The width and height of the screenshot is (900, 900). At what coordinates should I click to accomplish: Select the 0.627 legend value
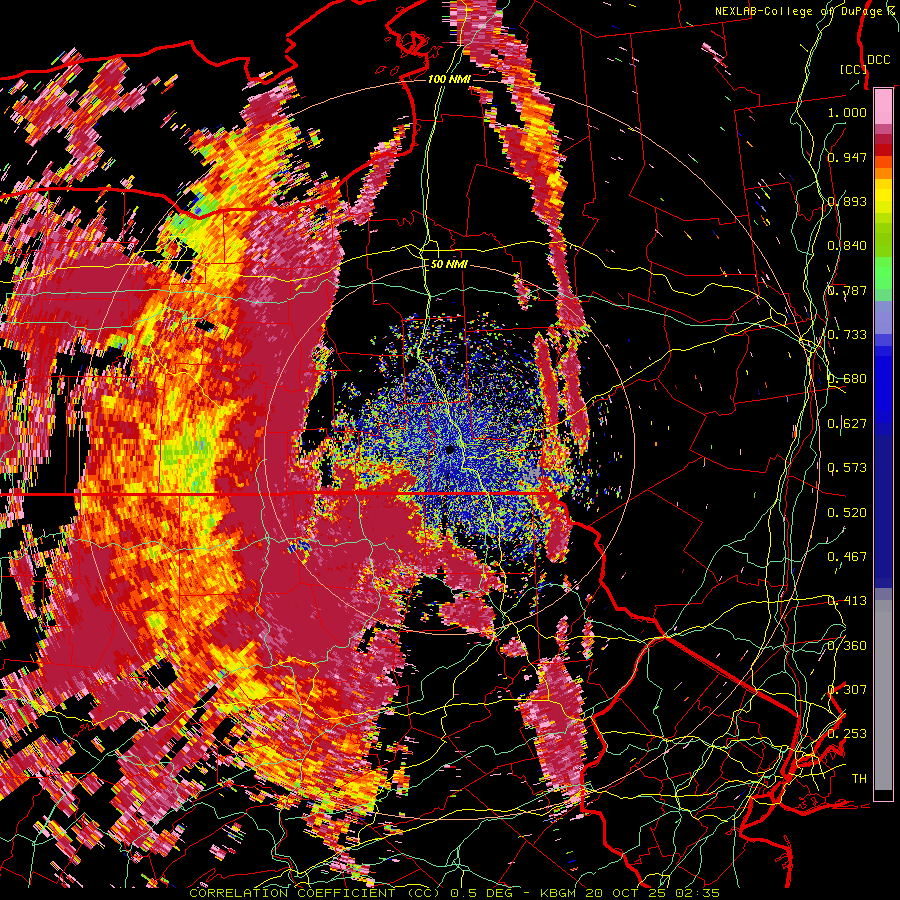tap(847, 424)
